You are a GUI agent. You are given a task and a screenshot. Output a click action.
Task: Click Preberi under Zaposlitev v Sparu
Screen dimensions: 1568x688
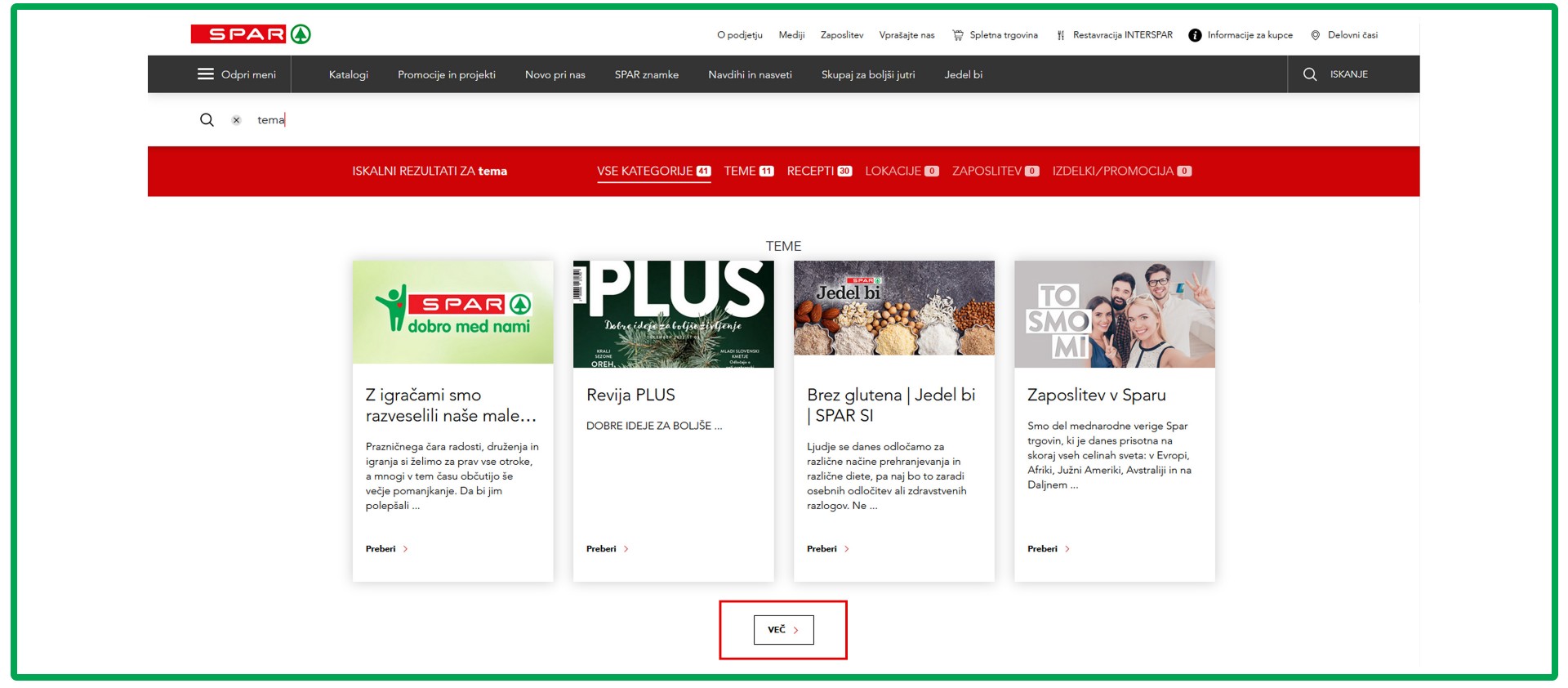[x=1042, y=549]
